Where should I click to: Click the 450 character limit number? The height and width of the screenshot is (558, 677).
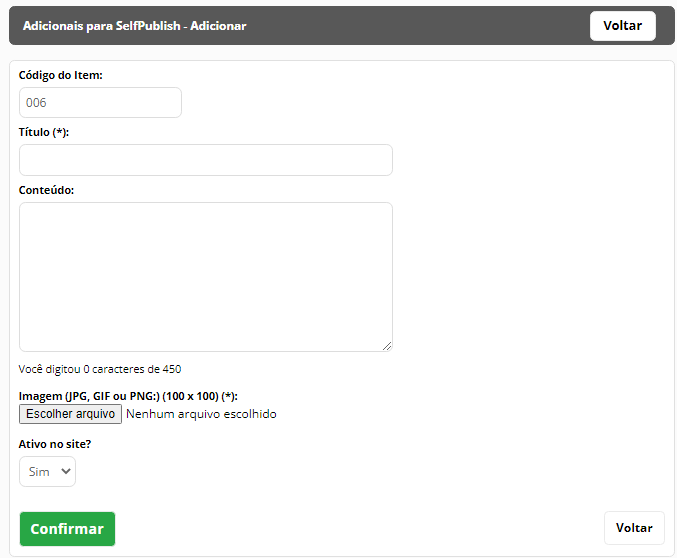tap(172, 369)
